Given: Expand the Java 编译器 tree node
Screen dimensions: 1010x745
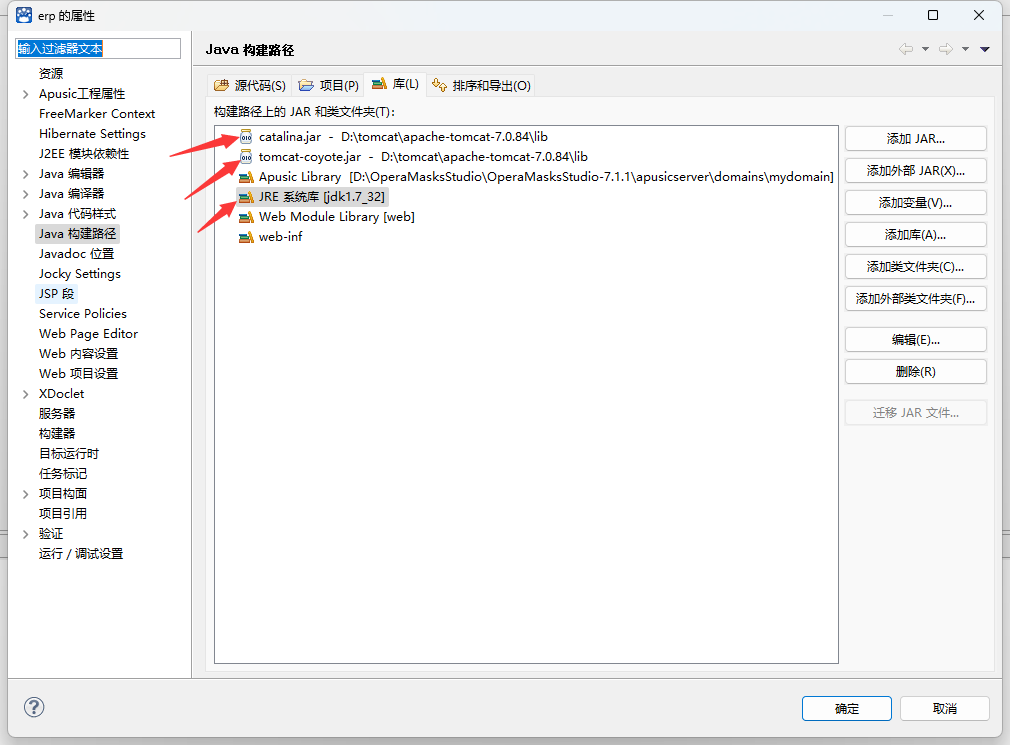Looking at the screenshot, I should pos(26,194).
